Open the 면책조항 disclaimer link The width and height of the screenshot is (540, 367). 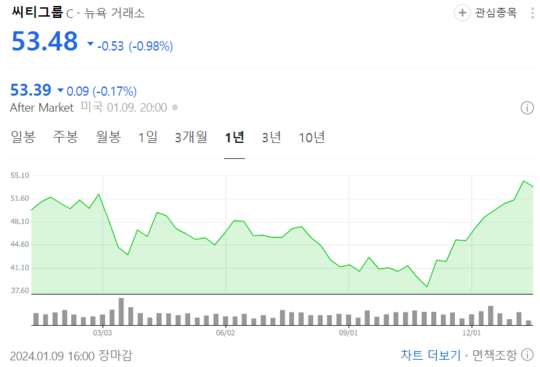[x=494, y=355]
